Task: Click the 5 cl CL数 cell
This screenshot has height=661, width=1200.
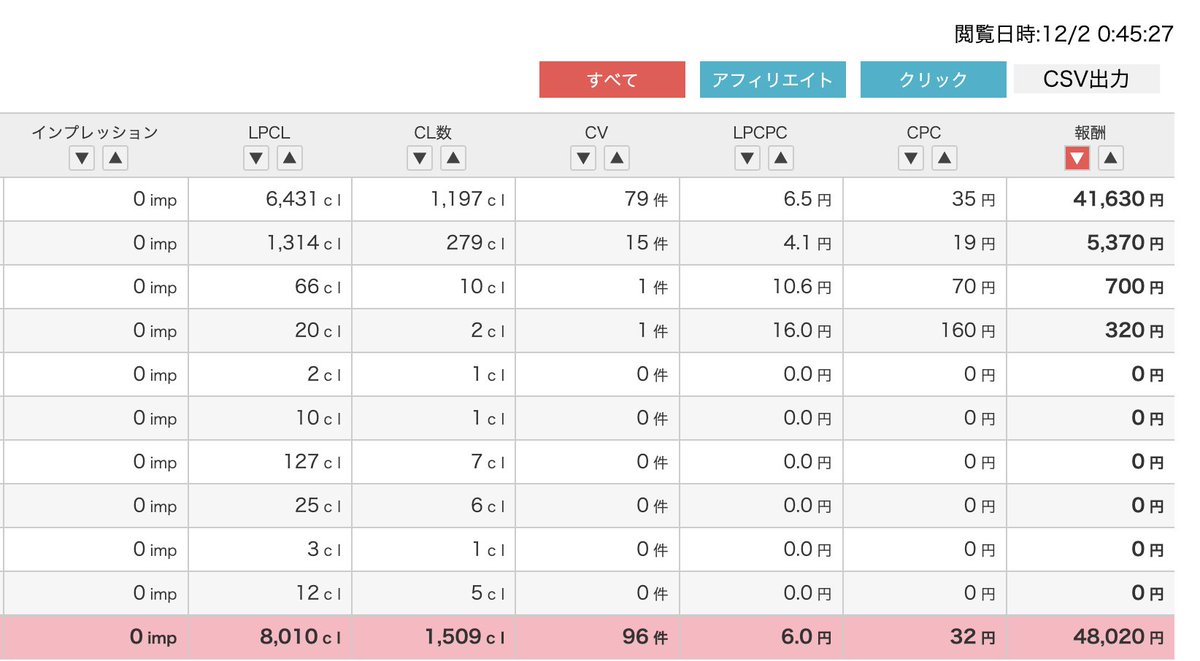Action: 434,593
